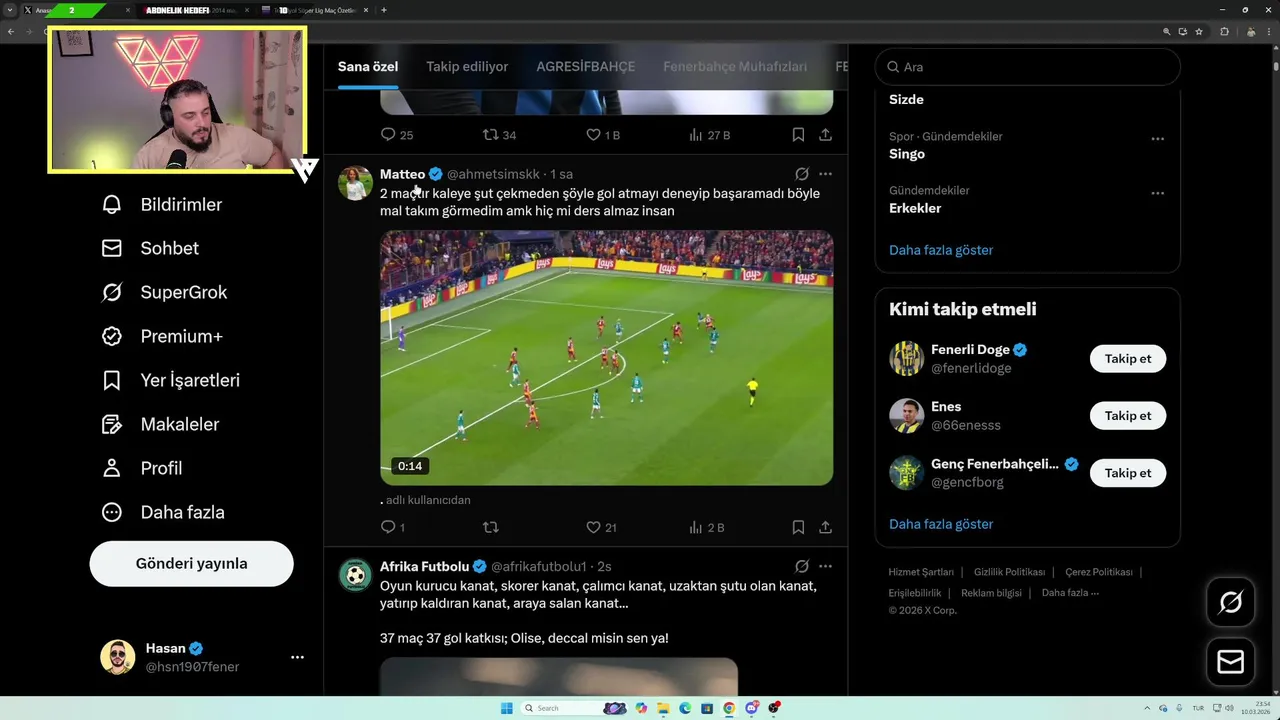Open Premium+ badge item in sidebar
1280x720 pixels.
point(162,337)
